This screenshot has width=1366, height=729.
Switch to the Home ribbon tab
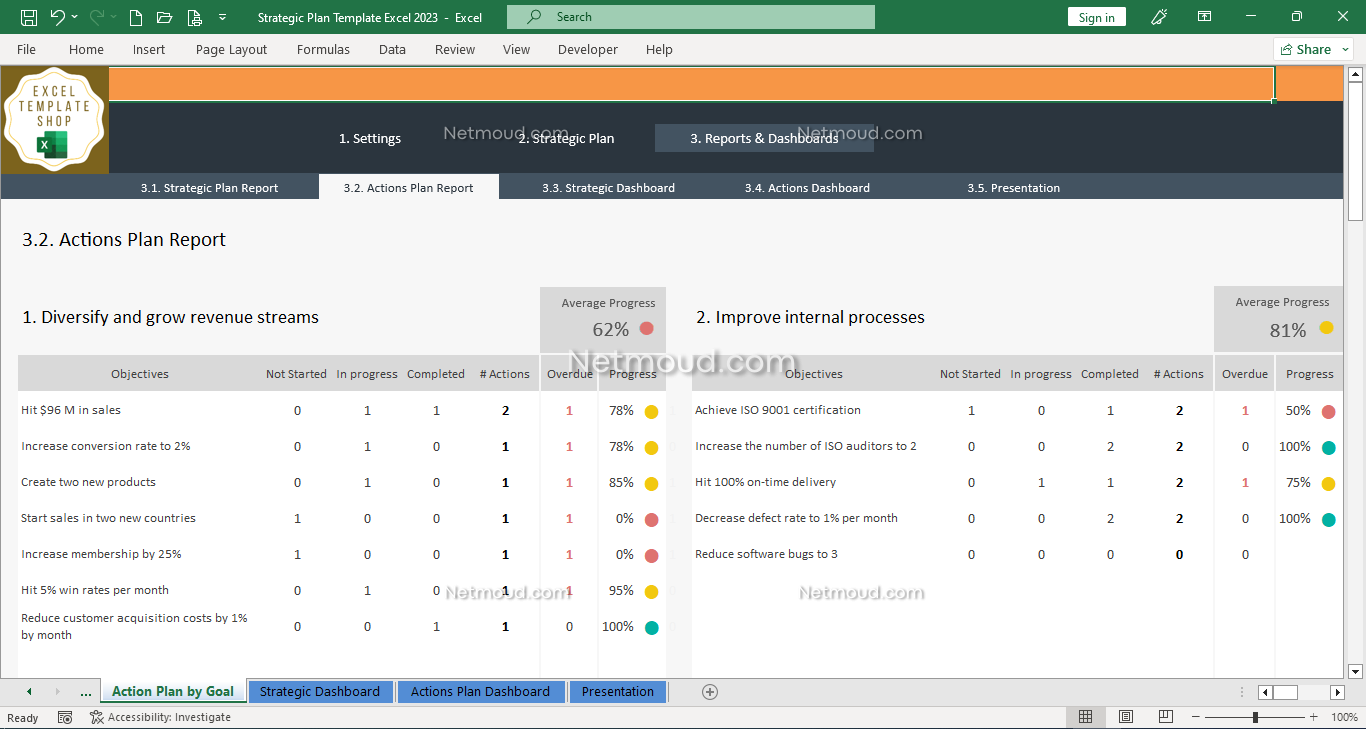[x=86, y=49]
